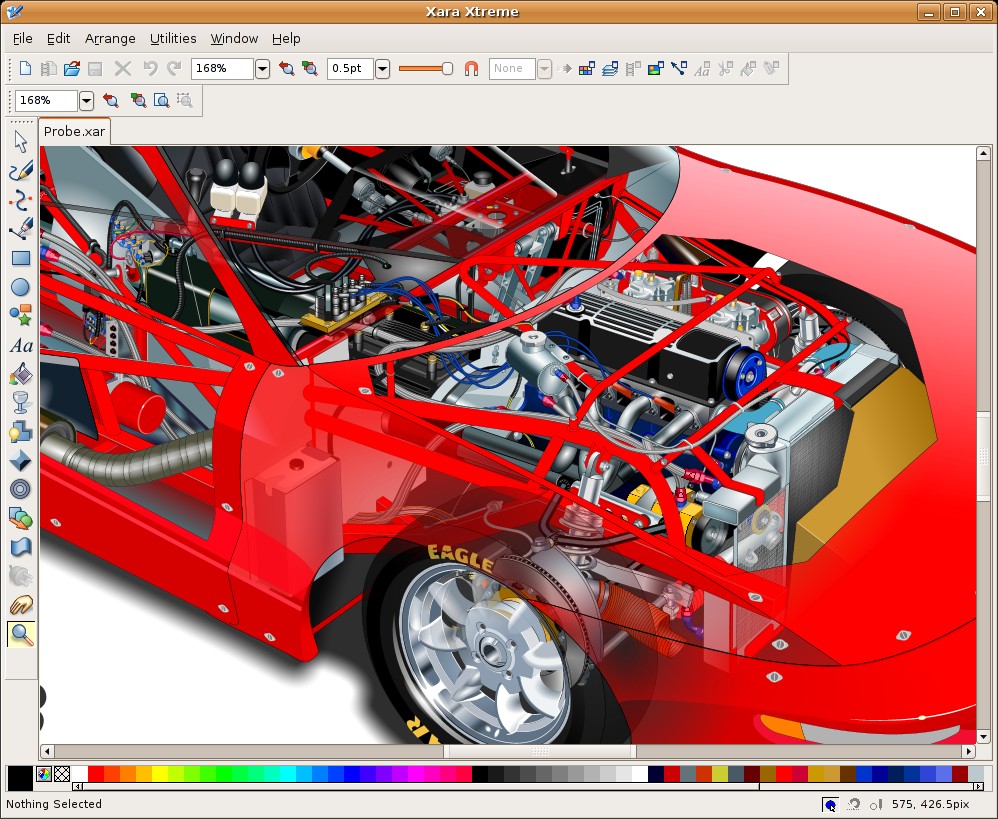Click the current line/fill colour black box
Screen dimensions: 998x819
pos(20,778)
